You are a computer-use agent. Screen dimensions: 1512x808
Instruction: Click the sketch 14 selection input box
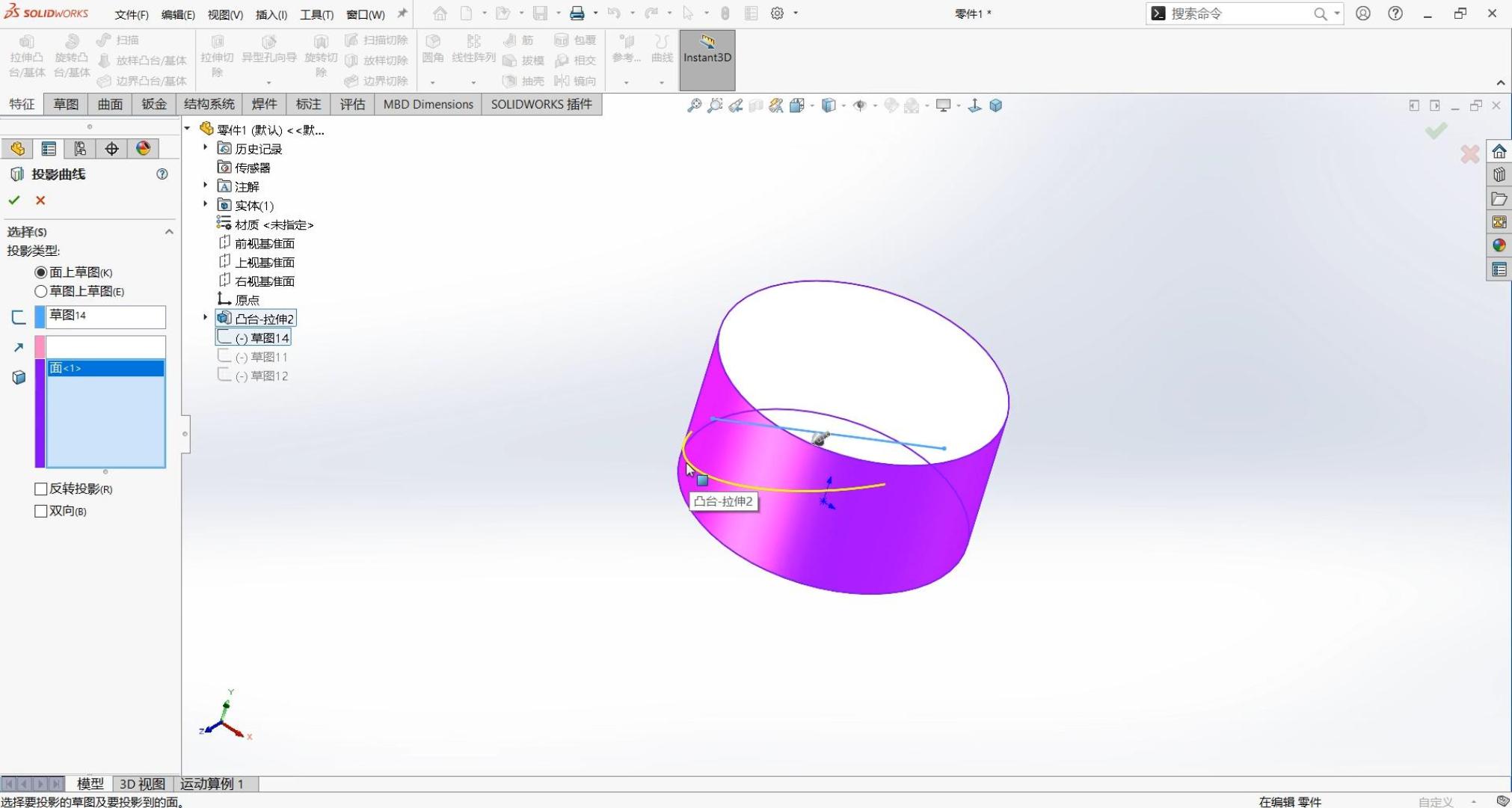click(x=105, y=316)
